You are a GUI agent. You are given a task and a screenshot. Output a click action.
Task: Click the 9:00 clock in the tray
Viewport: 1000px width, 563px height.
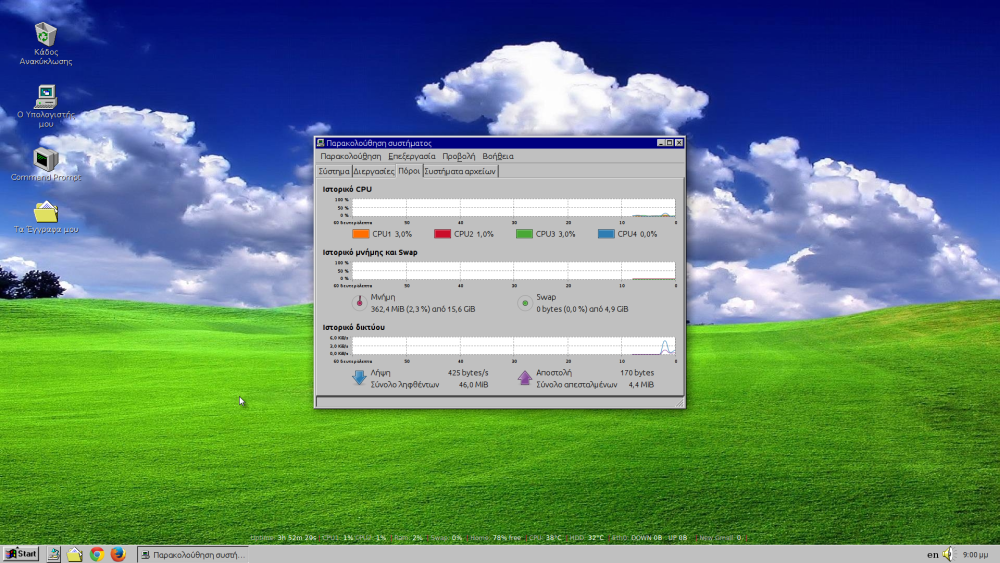pos(975,555)
